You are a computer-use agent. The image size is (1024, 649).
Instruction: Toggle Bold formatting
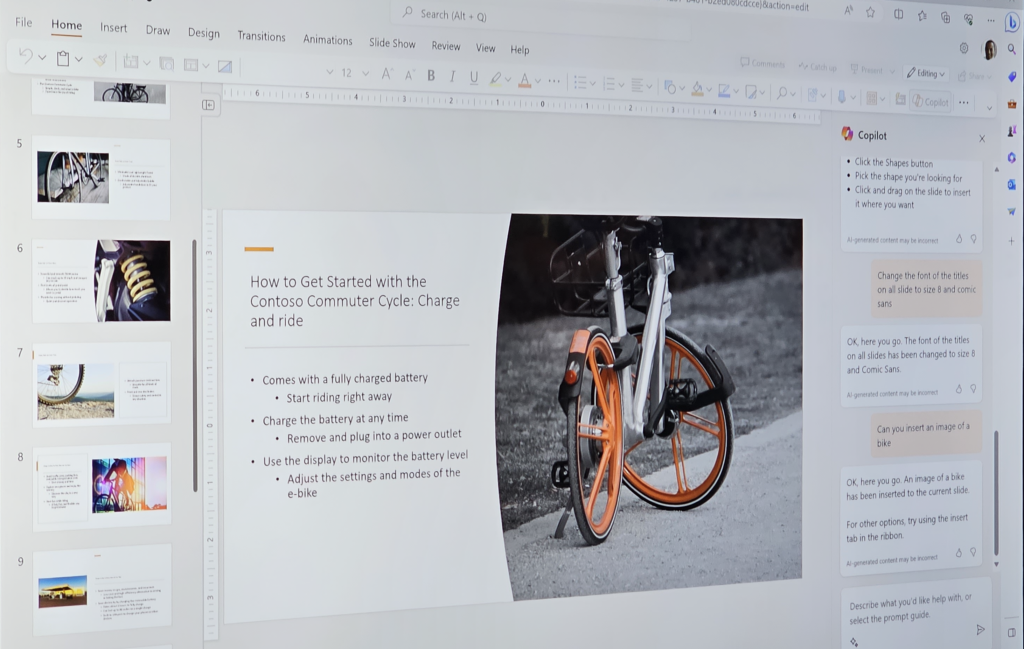point(431,76)
